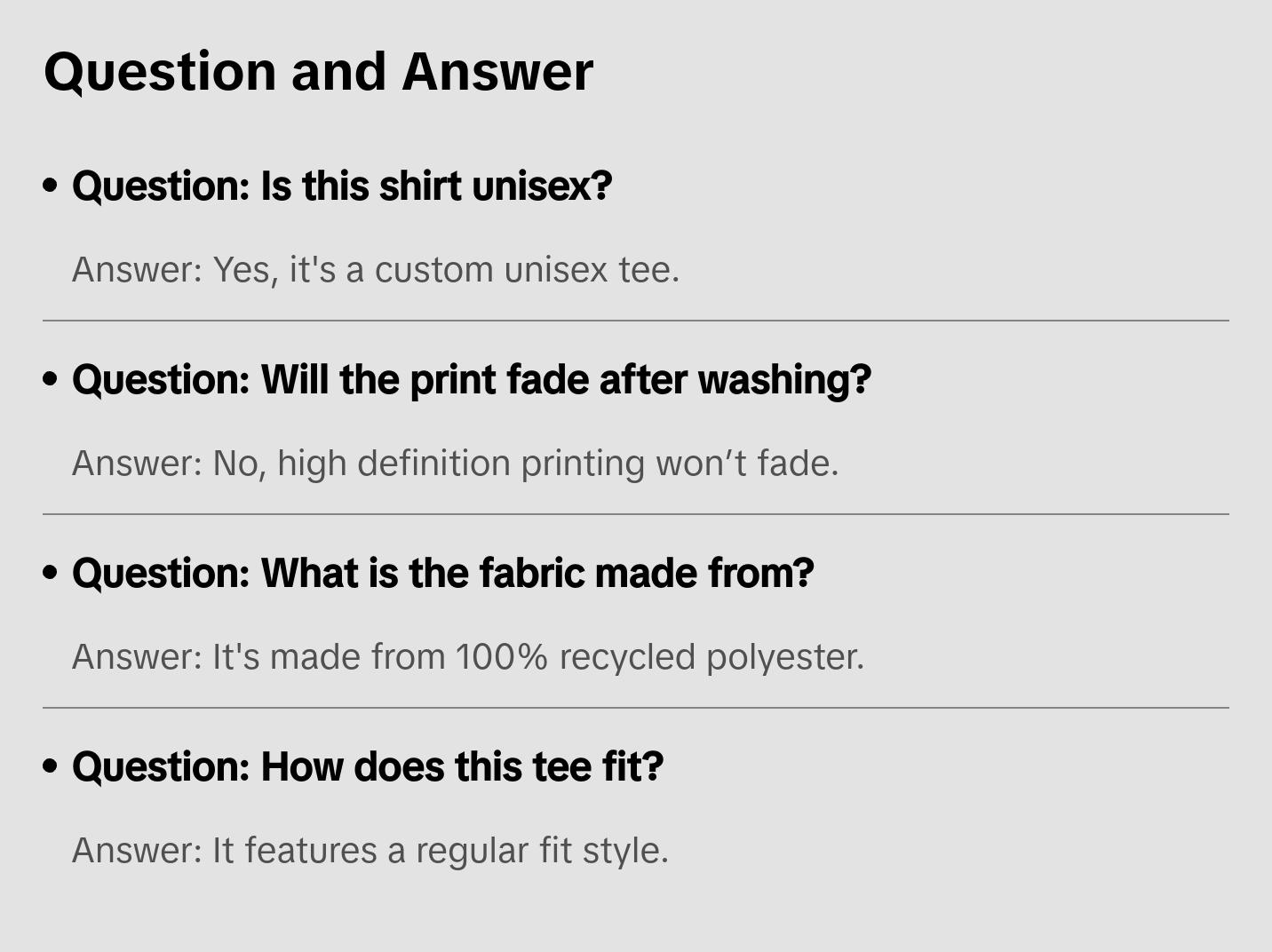This screenshot has width=1272, height=952.
Task: Click the high definition printing answer
Action: pos(455,464)
